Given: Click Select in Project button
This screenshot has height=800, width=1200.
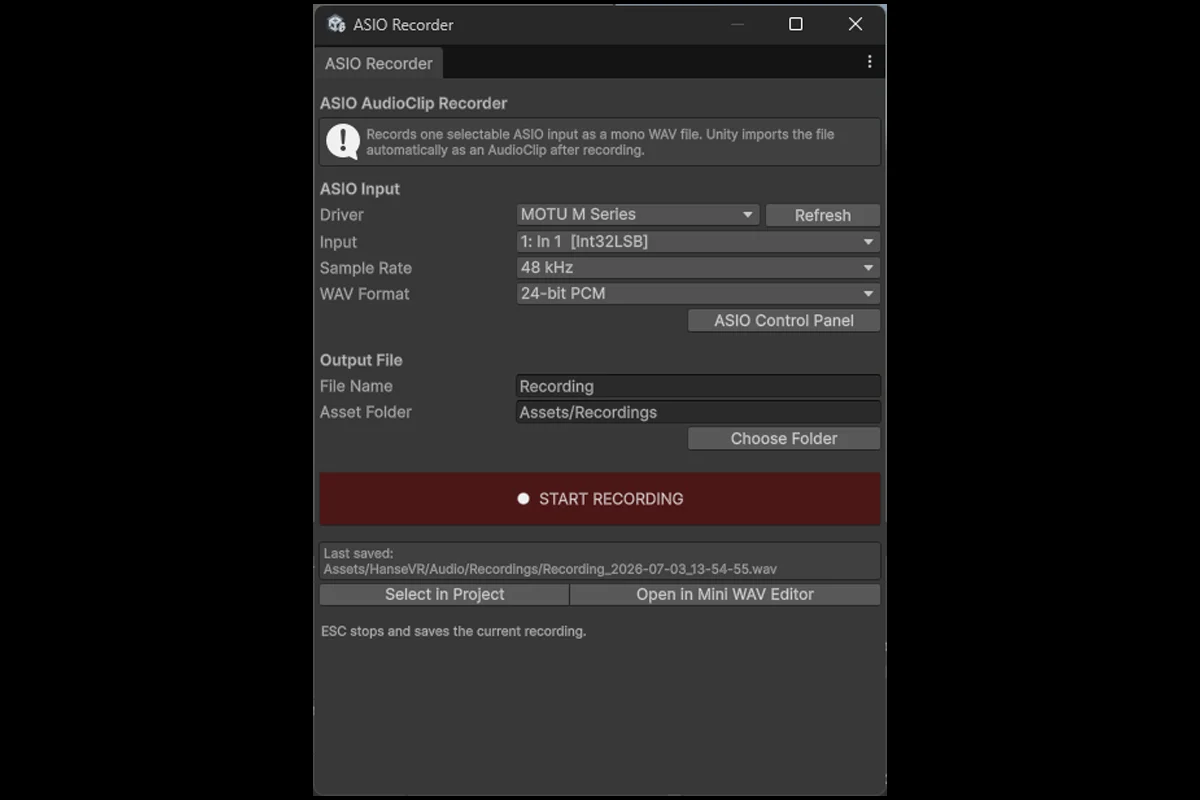Looking at the screenshot, I should (x=444, y=594).
